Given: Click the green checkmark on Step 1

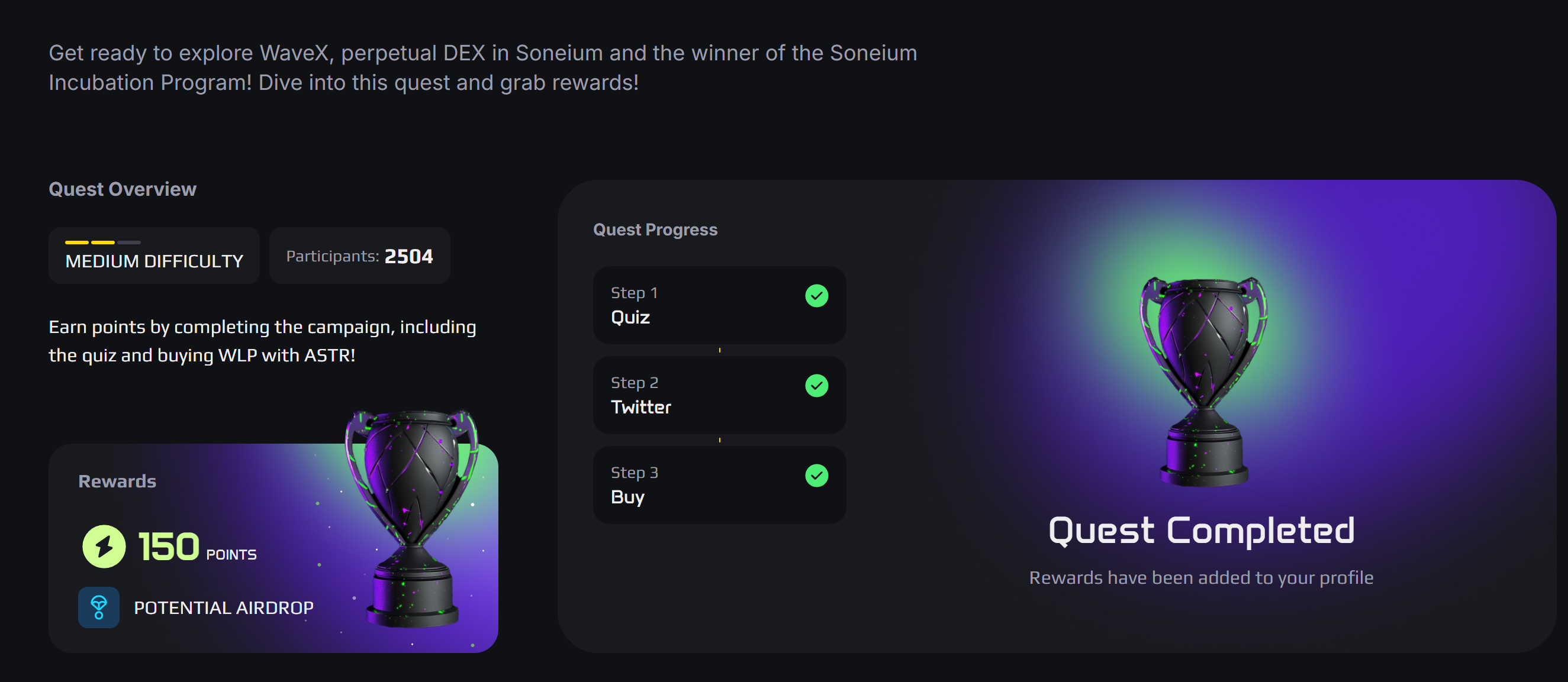Looking at the screenshot, I should 816,296.
